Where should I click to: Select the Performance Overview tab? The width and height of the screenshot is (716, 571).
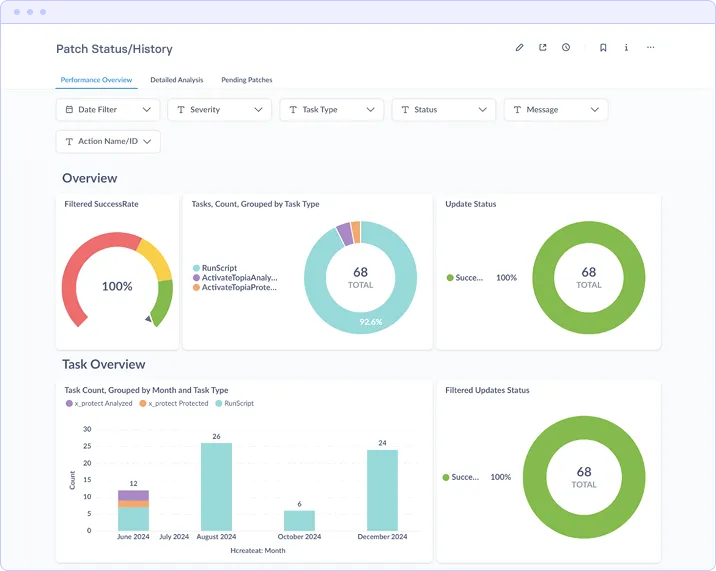tap(96, 80)
